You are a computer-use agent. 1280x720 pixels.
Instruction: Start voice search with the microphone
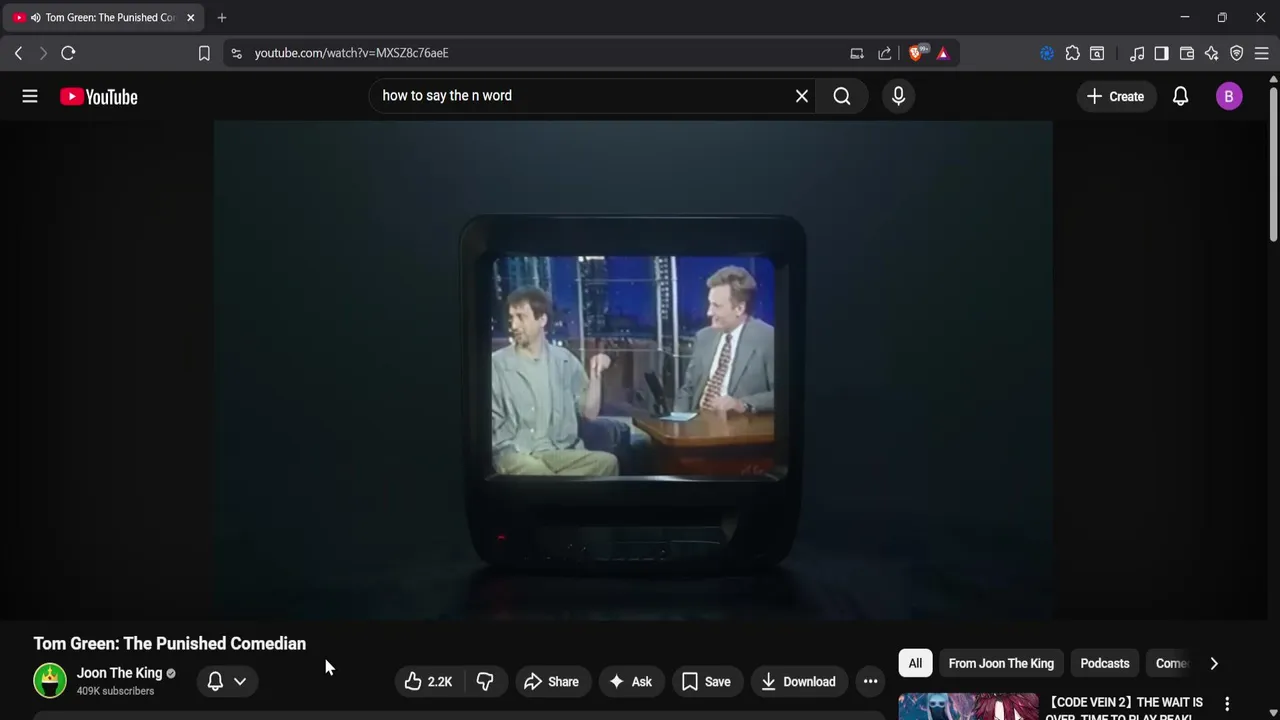(x=898, y=96)
